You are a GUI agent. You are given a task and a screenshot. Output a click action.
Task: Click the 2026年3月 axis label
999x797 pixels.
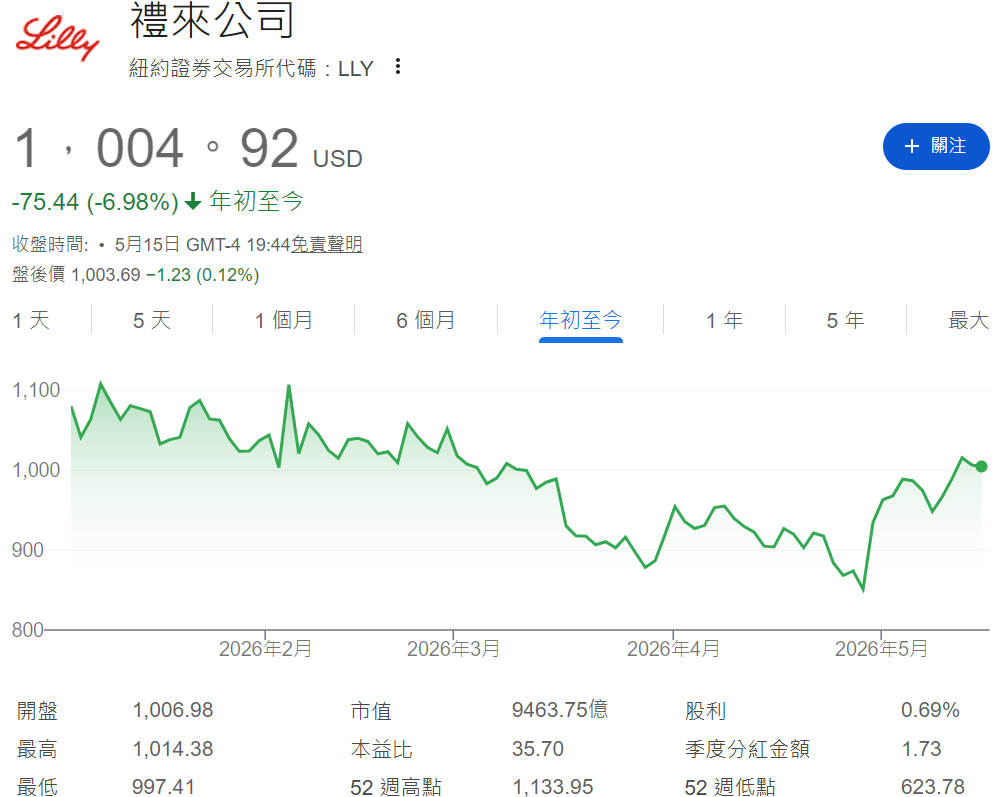coord(453,649)
